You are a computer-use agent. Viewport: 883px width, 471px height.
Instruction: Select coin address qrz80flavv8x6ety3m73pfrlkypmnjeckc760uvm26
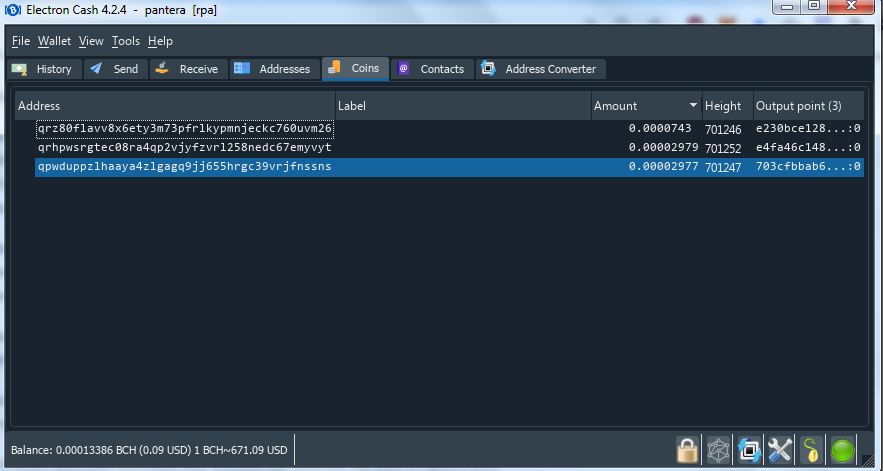tap(185, 129)
